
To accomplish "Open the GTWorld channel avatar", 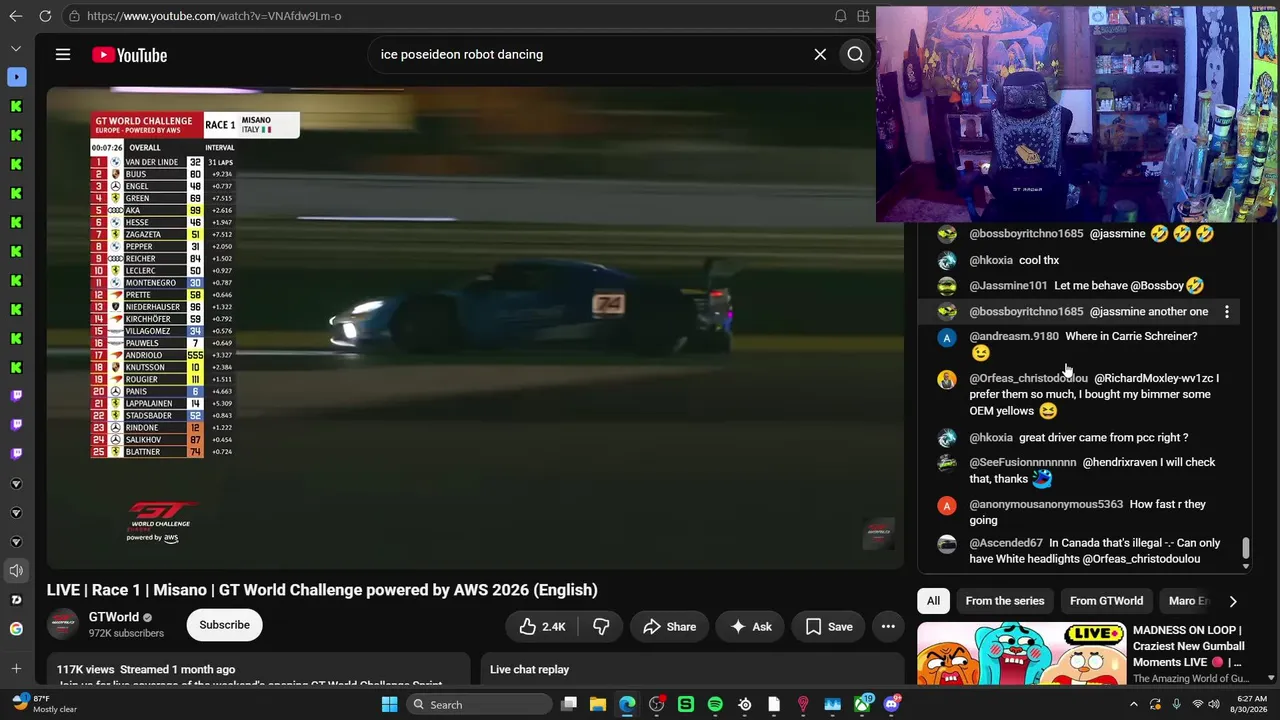I will pyautogui.click(x=63, y=624).
